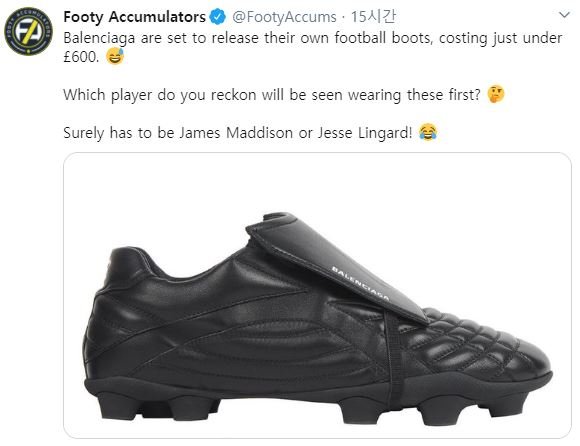Click the white Balenciaga logo on the boot tongue
This screenshot has width=580, height=446.
pos(360,283)
